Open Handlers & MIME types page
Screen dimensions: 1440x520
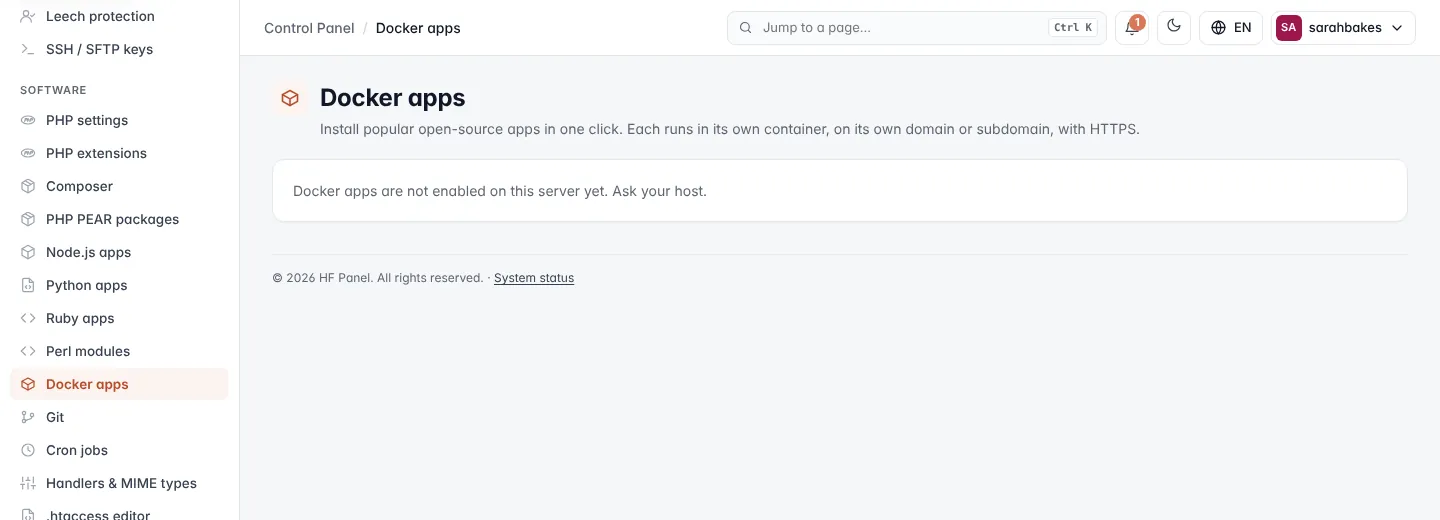119,483
